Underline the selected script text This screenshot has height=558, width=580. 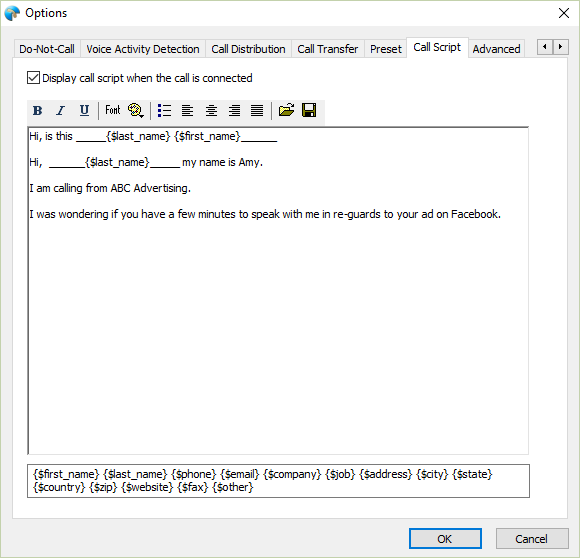tap(84, 110)
